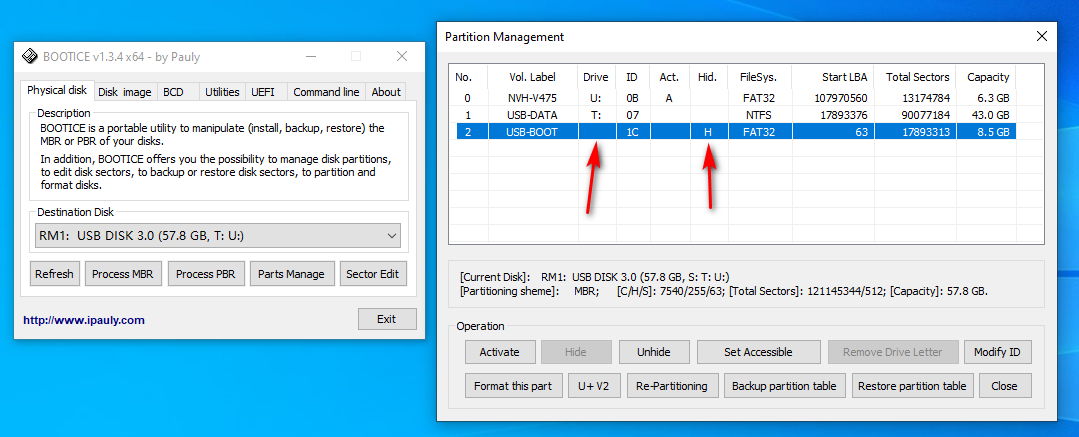Image resolution: width=1079 pixels, height=437 pixels.
Task: Click the Start LBA column header
Action: (833, 77)
